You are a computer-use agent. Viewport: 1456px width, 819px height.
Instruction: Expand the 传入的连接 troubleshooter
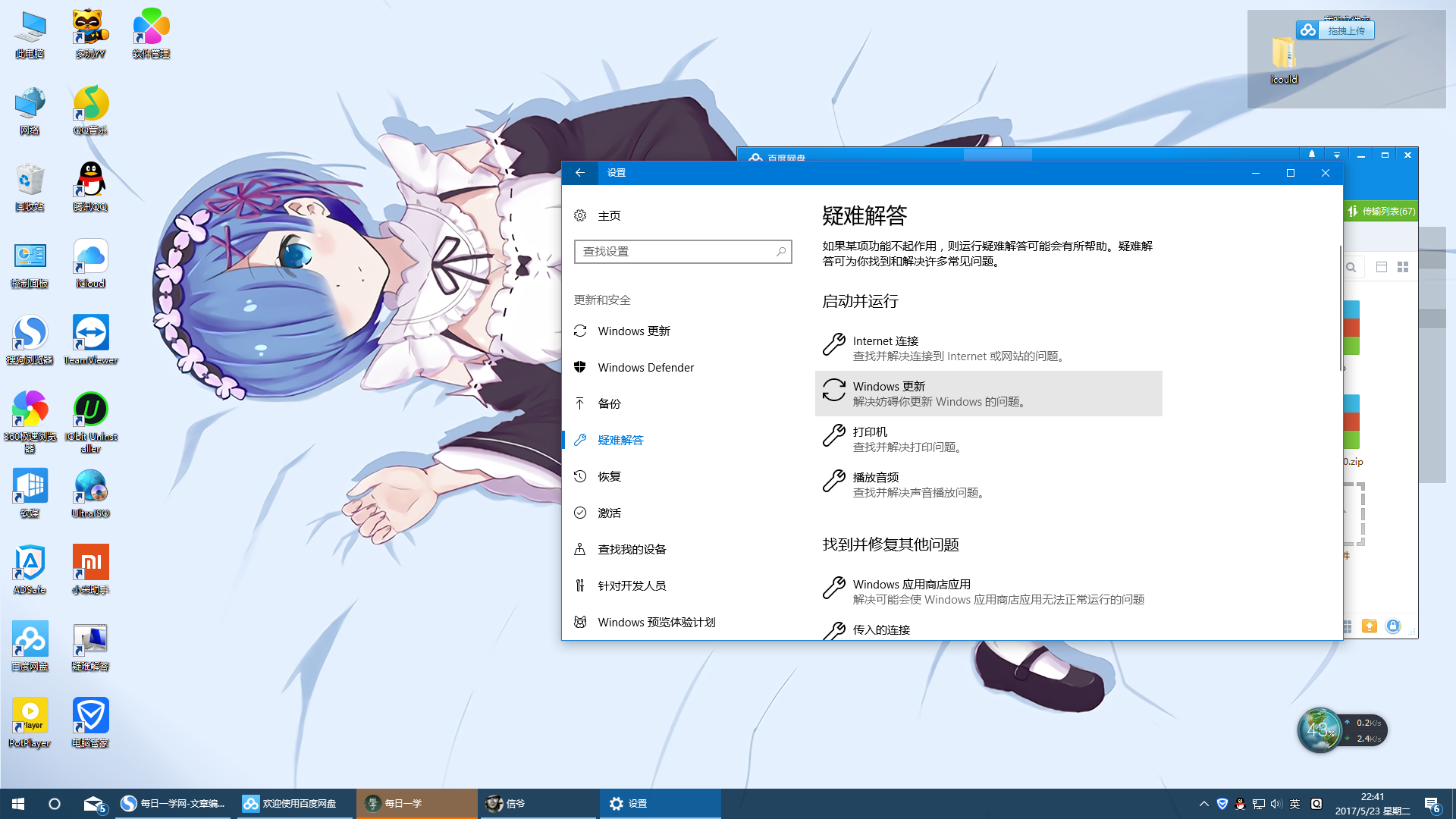988,629
